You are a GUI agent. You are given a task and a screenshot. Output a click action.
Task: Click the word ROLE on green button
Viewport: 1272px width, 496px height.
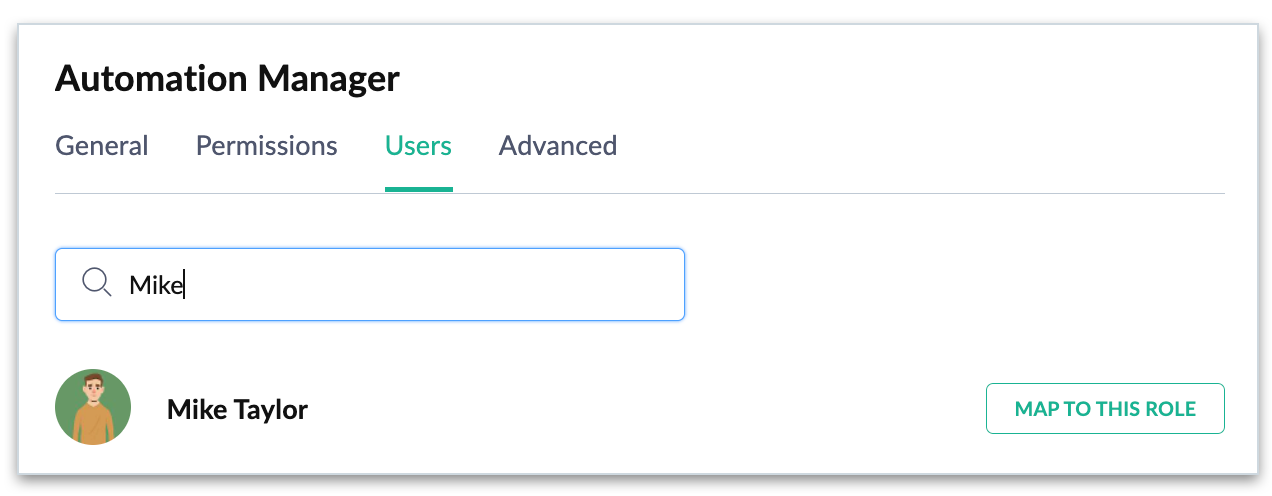(1173, 408)
